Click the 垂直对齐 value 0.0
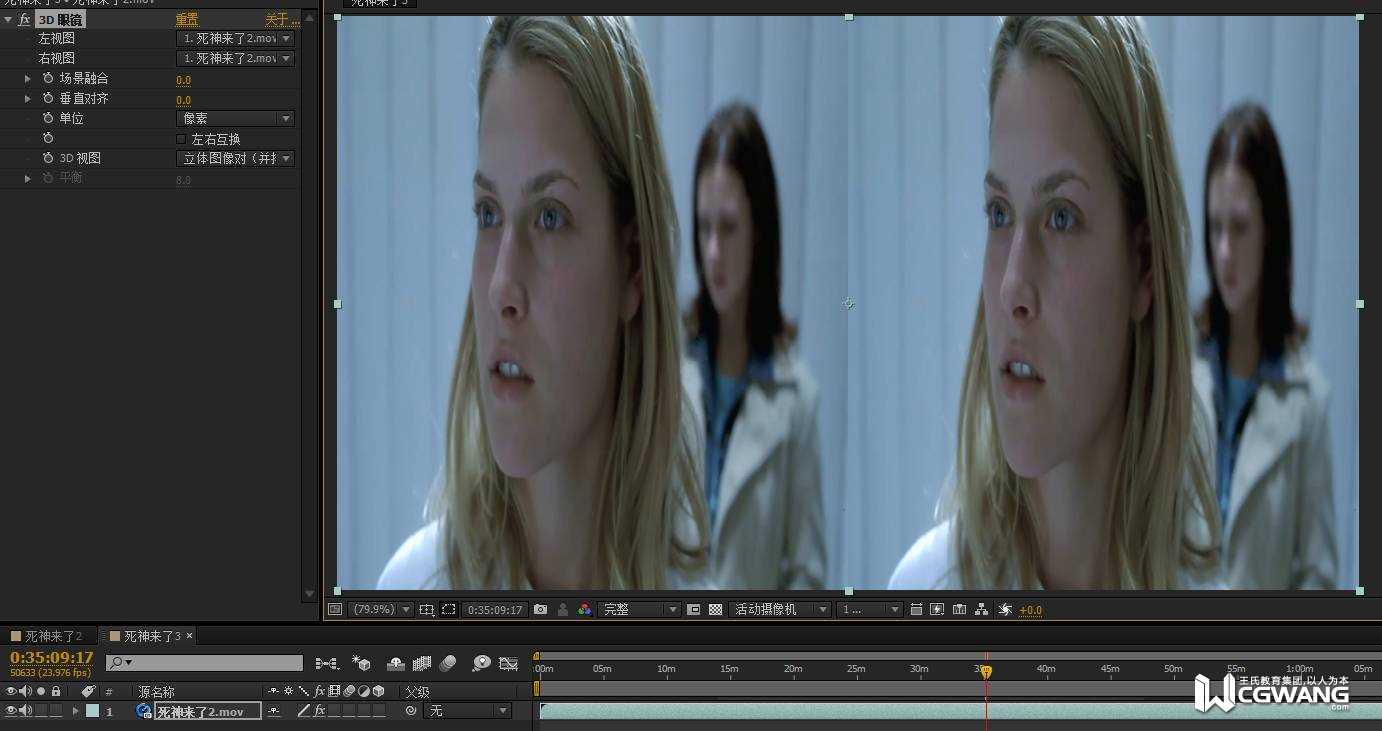This screenshot has width=1382, height=731. pyautogui.click(x=183, y=100)
